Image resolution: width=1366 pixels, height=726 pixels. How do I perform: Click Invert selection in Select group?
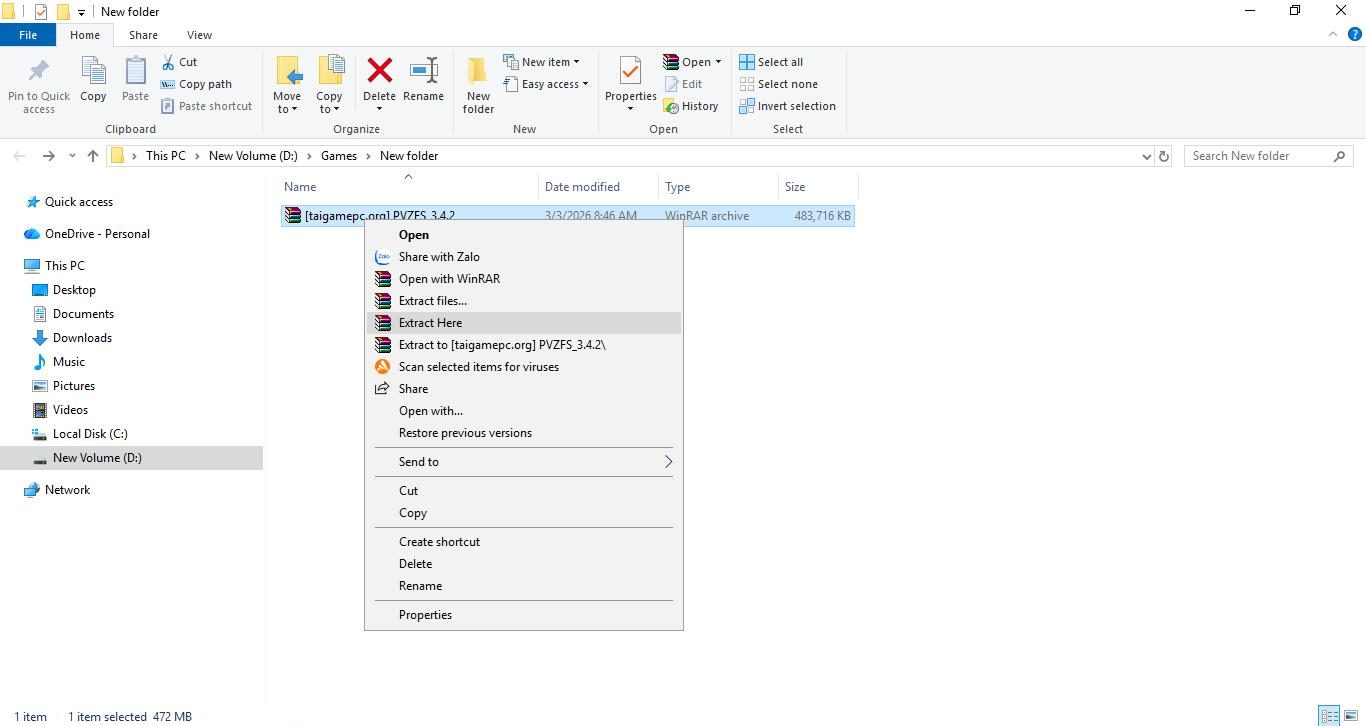point(788,106)
